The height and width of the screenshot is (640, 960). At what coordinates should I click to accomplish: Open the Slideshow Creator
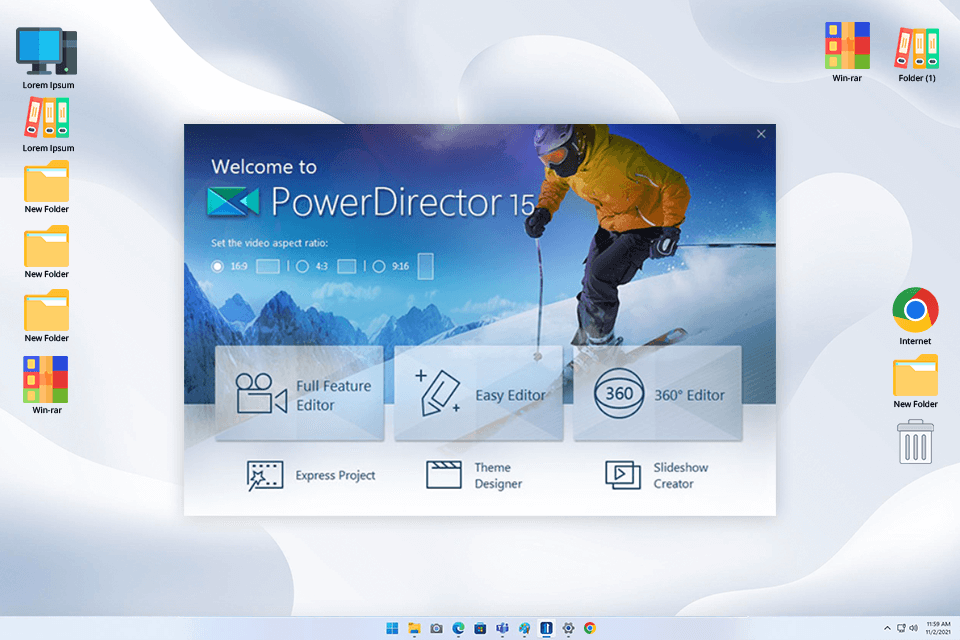click(x=657, y=475)
